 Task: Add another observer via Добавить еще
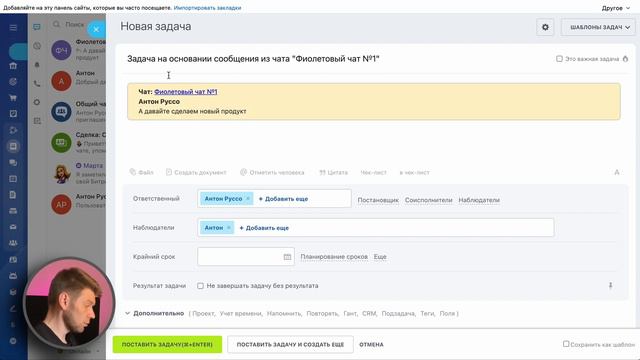pos(264,228)
